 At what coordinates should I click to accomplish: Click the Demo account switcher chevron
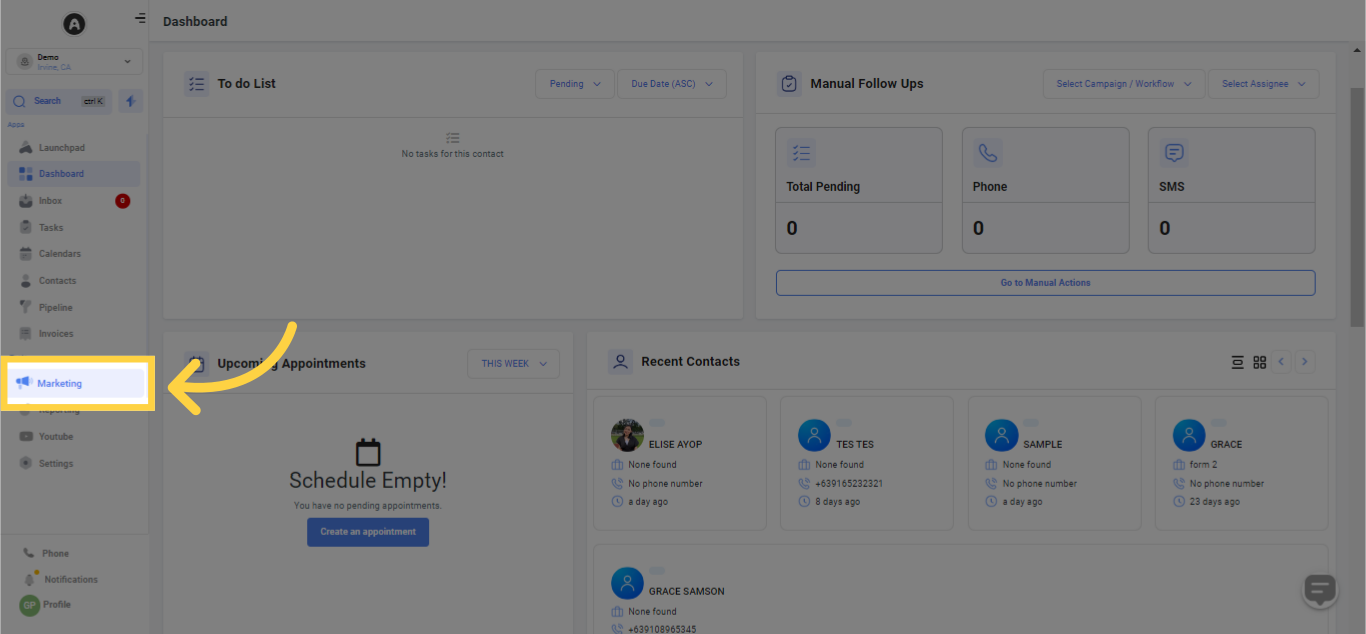point(127,61)
